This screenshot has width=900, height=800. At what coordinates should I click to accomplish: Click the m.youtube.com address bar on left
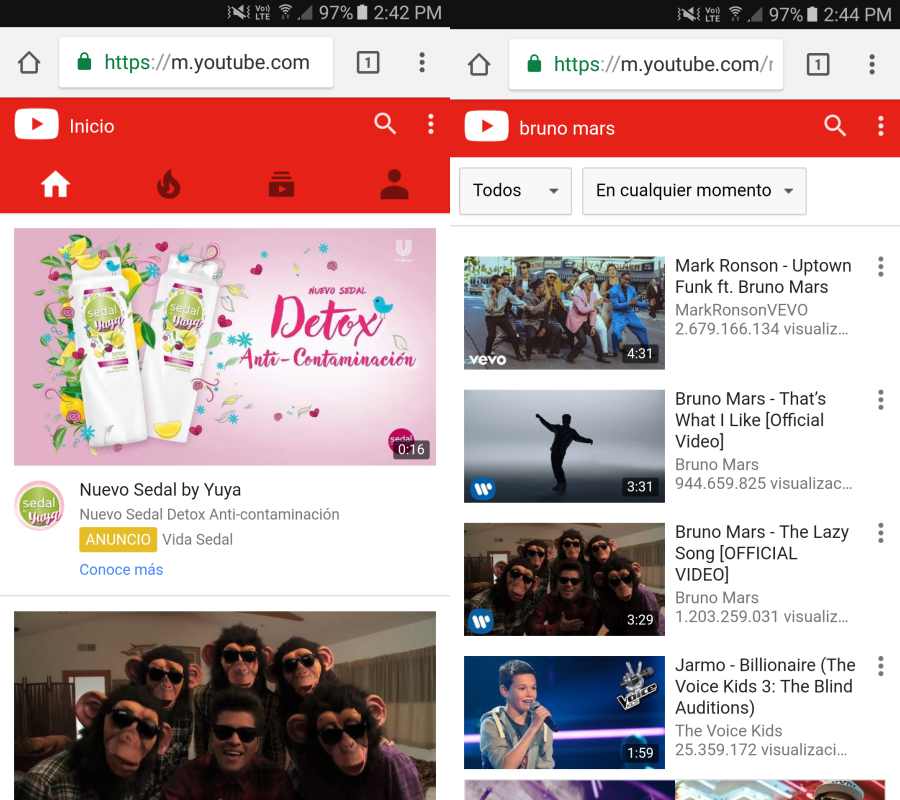[196, 63]
